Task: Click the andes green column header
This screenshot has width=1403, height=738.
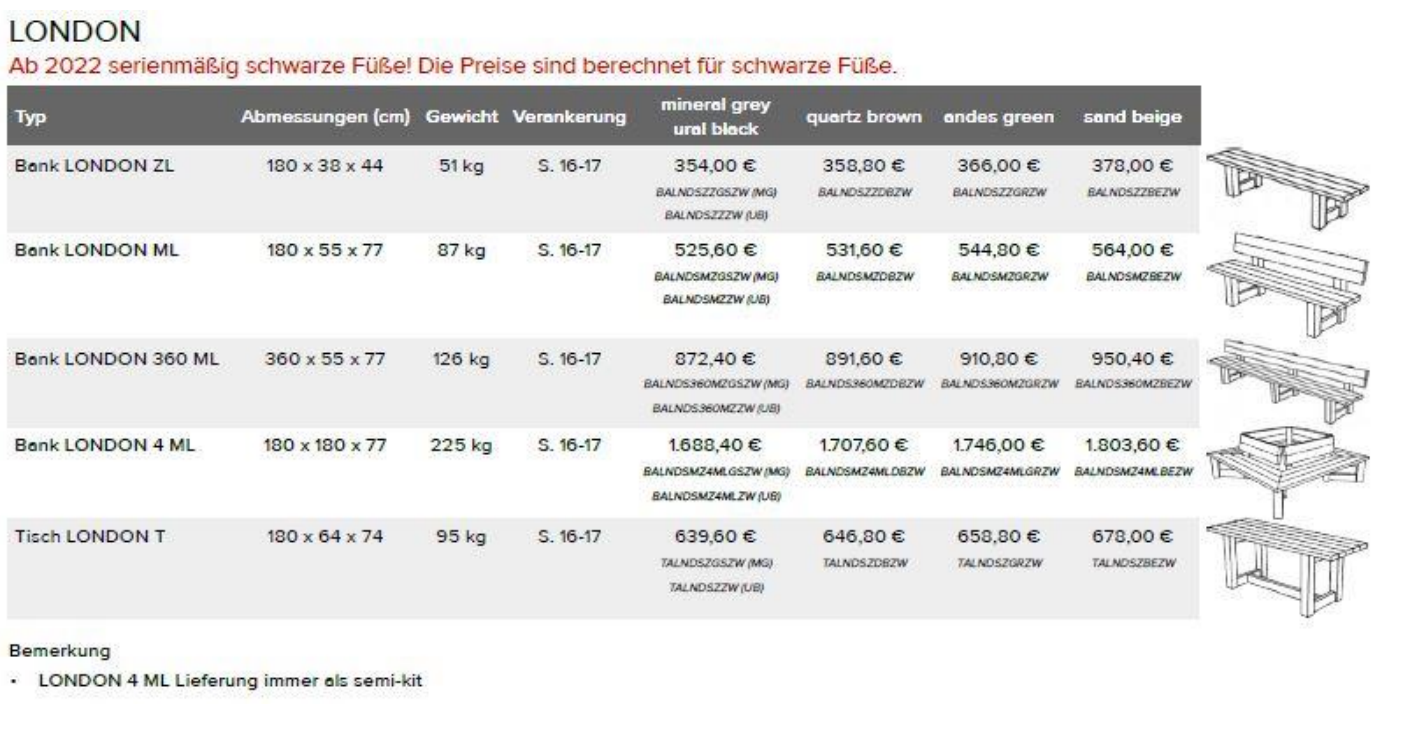Action: 995,117
